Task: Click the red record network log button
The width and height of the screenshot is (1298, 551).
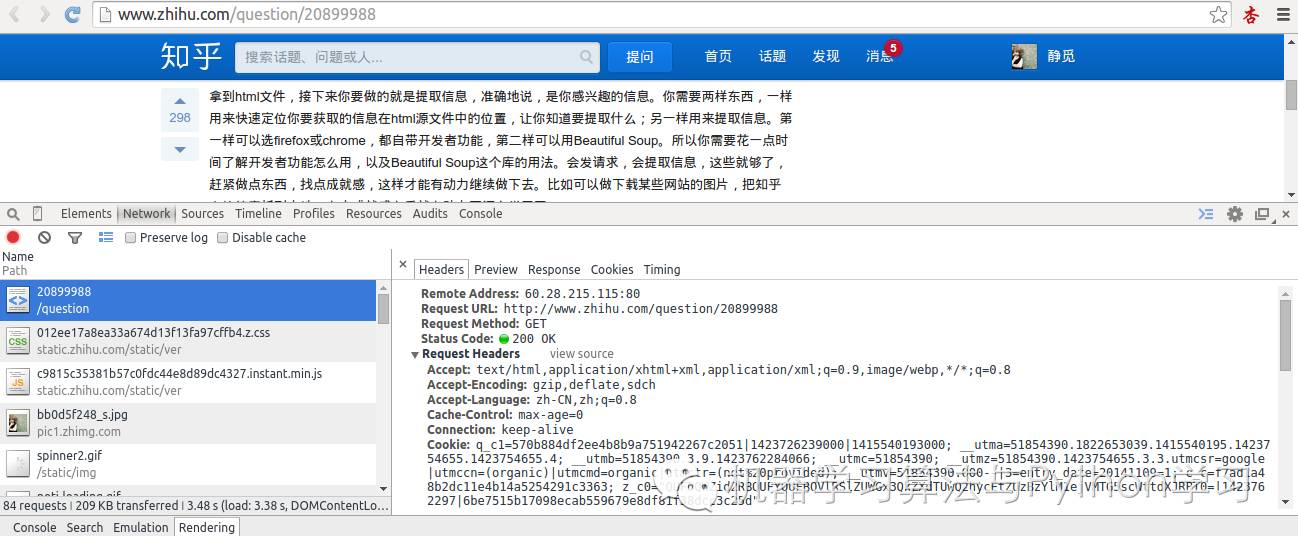Action: click(13, 237)
